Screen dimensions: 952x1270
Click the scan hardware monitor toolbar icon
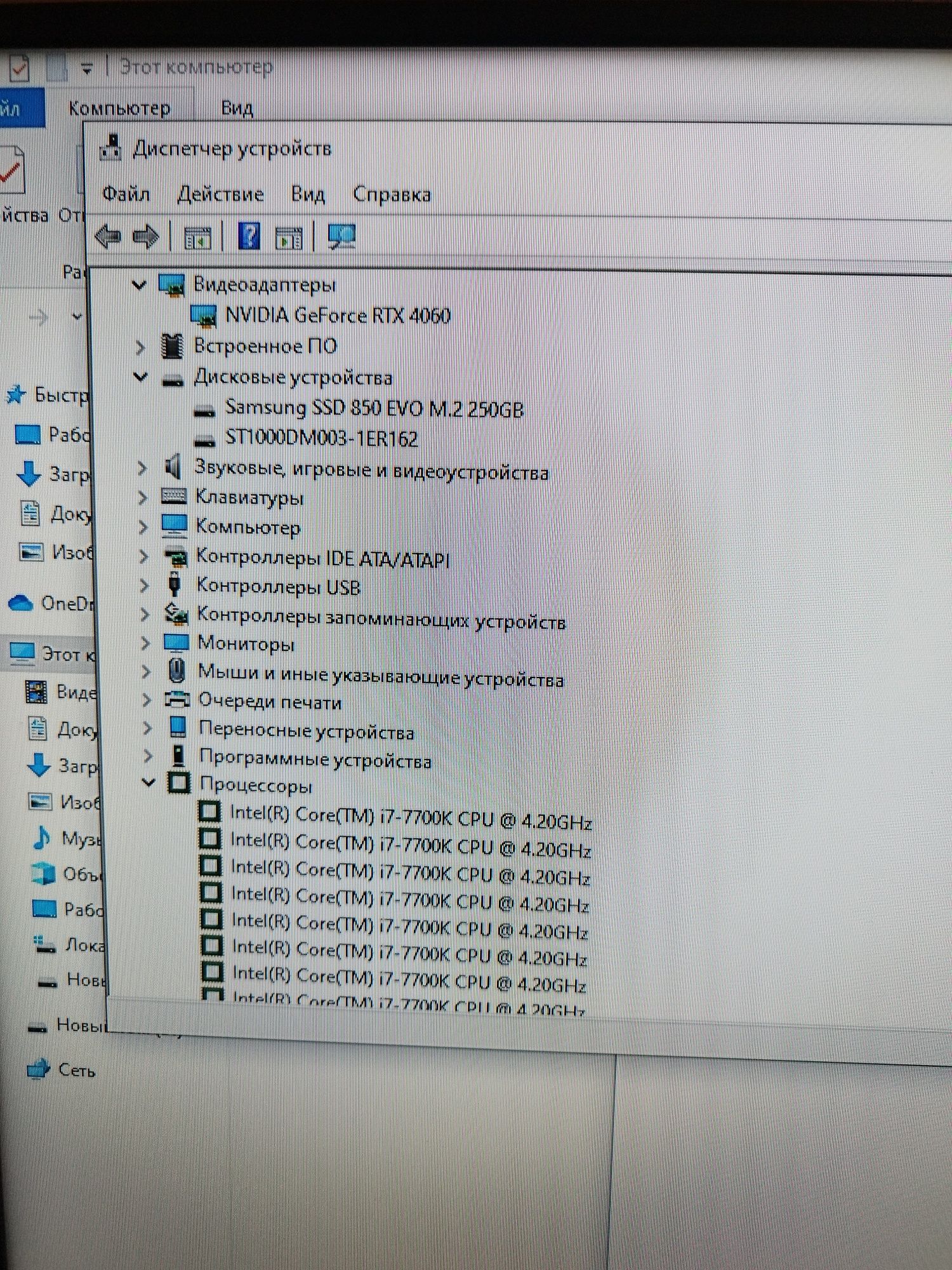pos(341,237)
